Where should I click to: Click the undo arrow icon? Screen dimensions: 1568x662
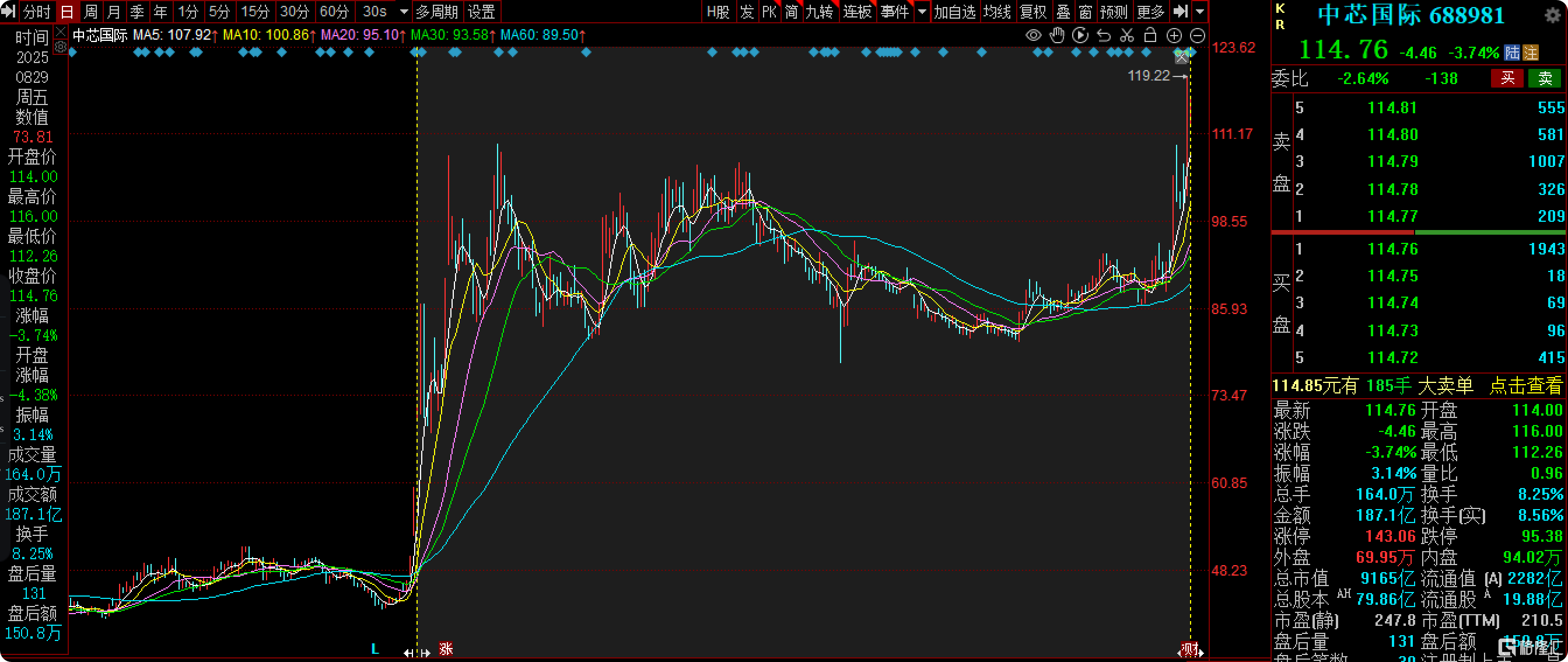(x=1104, y=36)
